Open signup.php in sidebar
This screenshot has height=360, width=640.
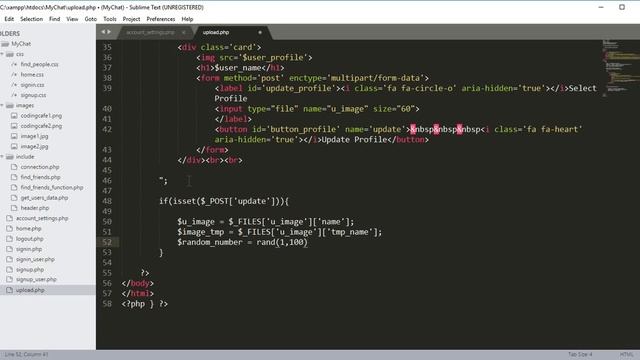30,269
